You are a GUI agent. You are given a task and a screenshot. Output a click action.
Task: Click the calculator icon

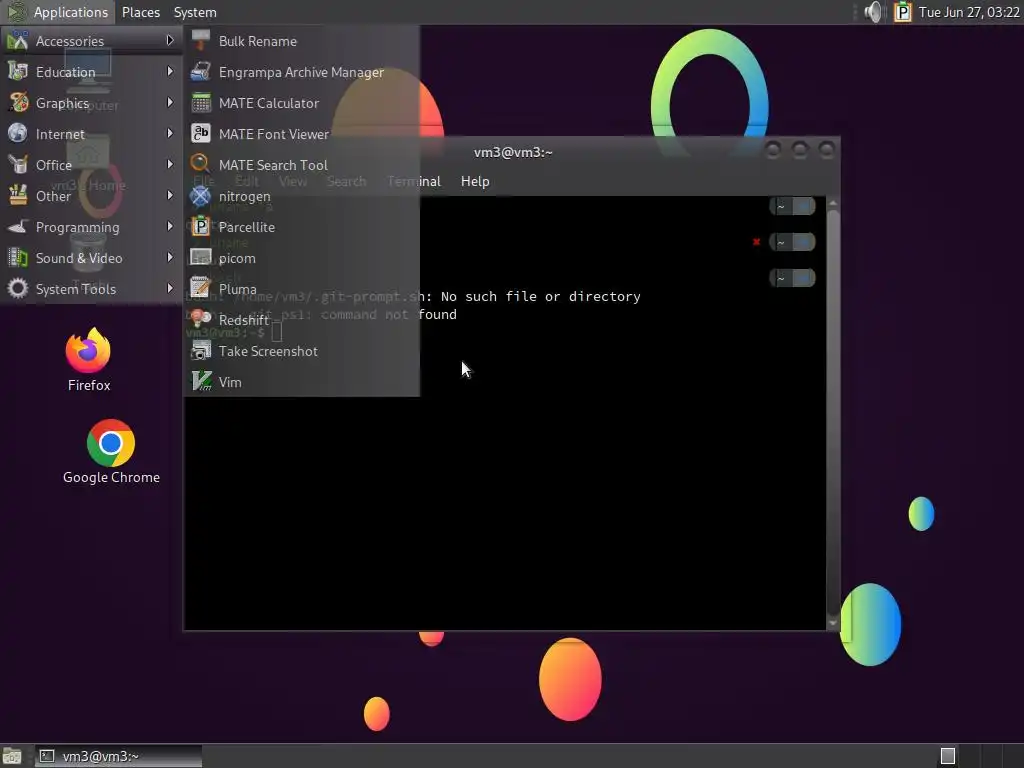pyautogui.click(x=200, y=103)
